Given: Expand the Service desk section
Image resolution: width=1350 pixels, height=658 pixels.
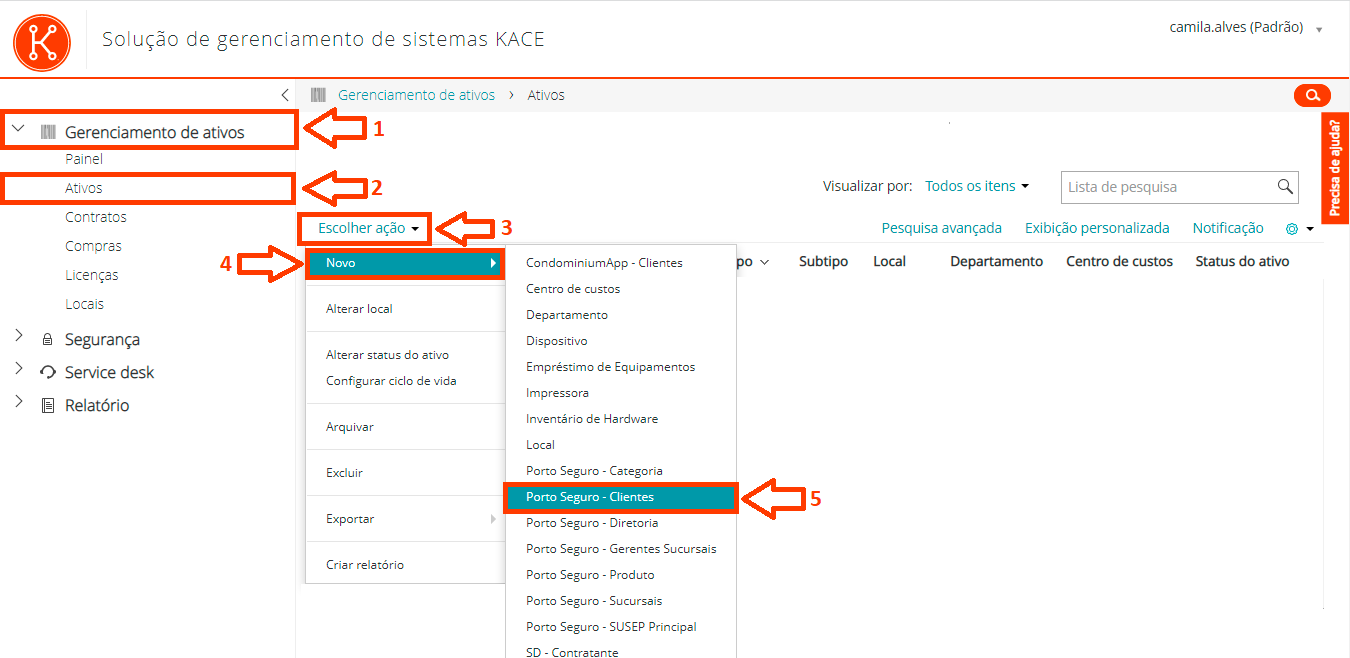Looking at the screenshot, I should tap(18, 369).
